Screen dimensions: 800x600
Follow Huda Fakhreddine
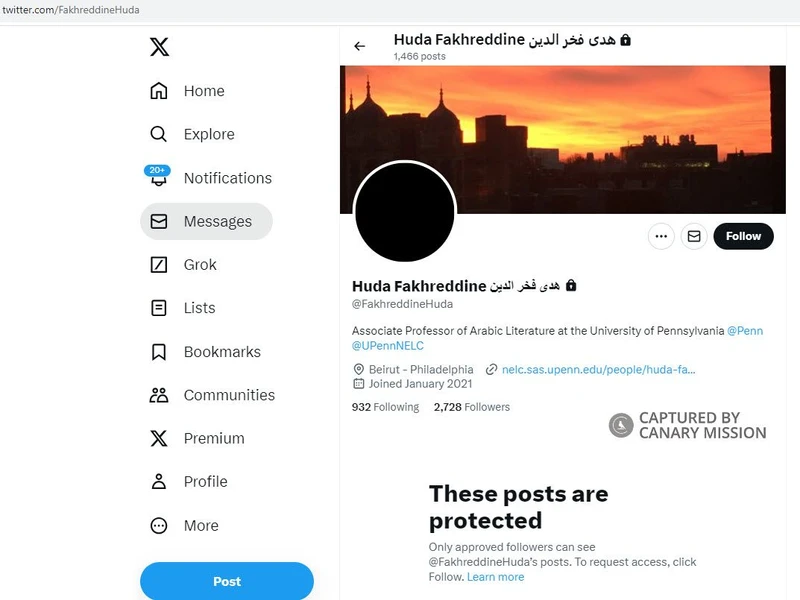743,236
